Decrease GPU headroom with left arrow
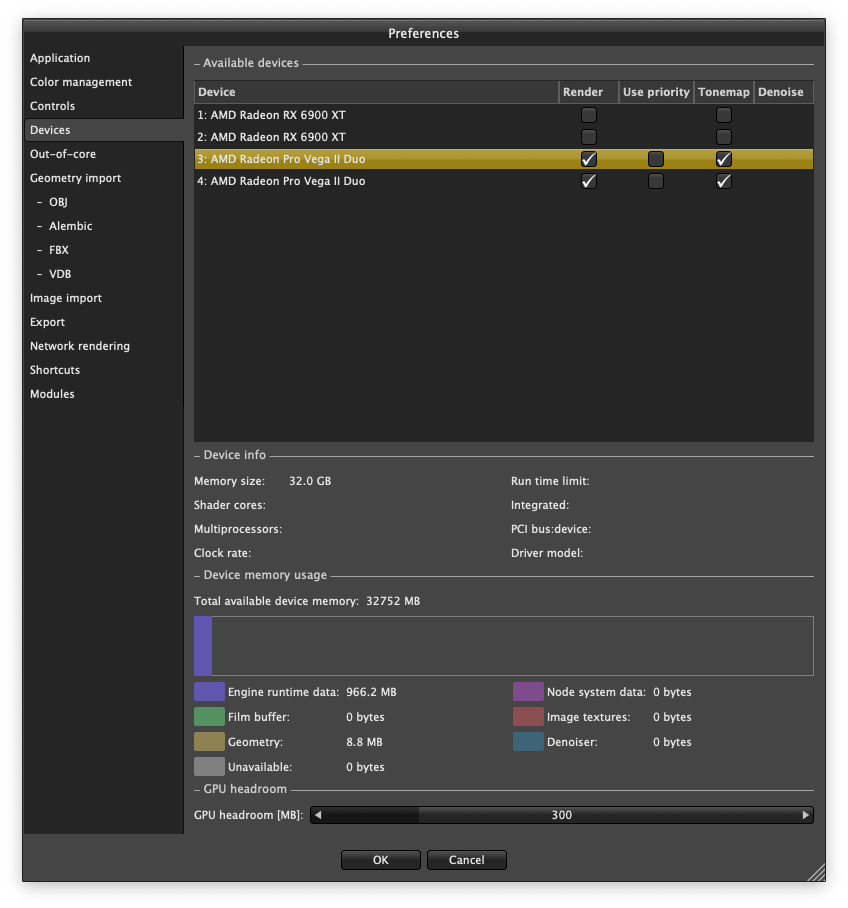 coord(317,815)
